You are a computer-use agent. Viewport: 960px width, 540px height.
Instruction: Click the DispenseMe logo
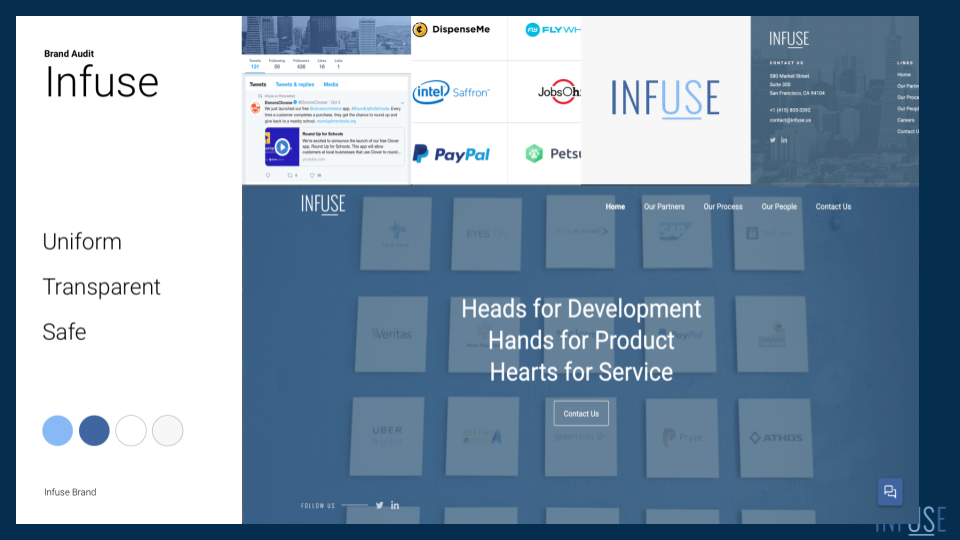[451, 29]
